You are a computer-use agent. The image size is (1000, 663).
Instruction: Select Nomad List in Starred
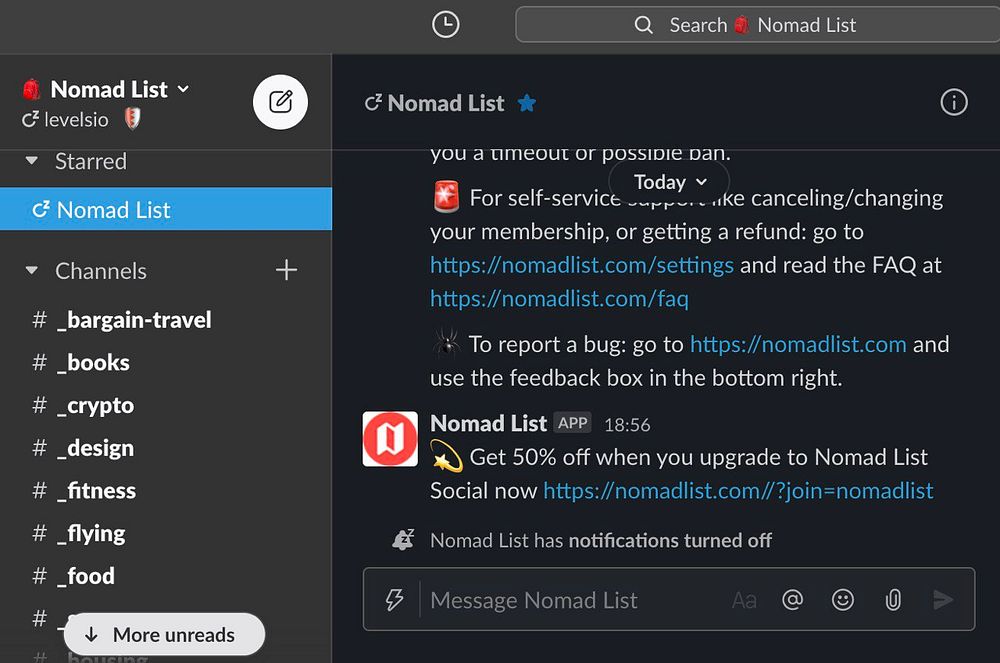166,209
